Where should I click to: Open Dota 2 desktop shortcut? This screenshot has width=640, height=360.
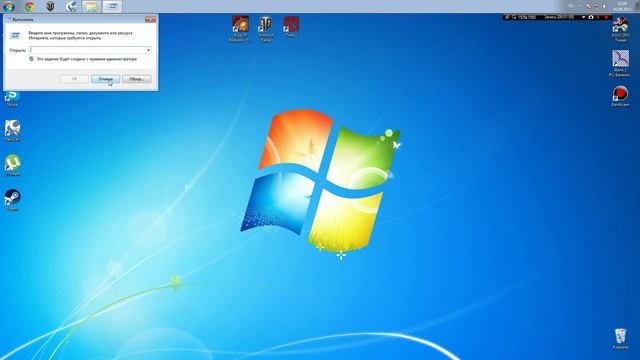(x=291, y=27)
